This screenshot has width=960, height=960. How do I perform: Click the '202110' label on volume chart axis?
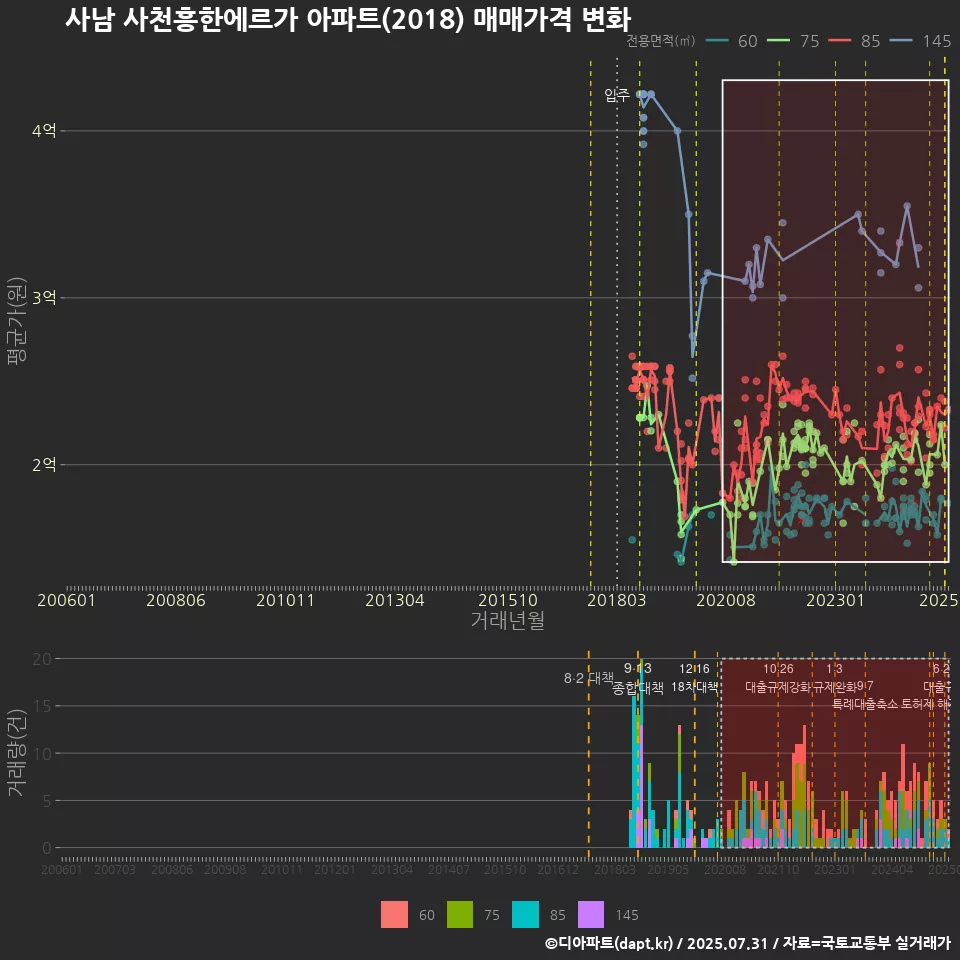pos(778,869)
